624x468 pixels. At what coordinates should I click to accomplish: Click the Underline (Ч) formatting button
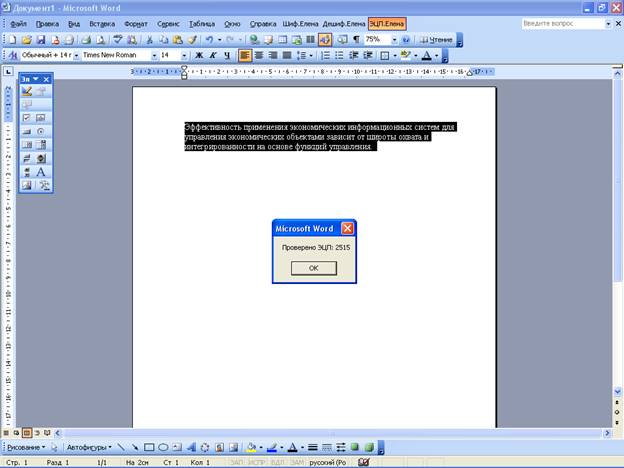(226, 55)
